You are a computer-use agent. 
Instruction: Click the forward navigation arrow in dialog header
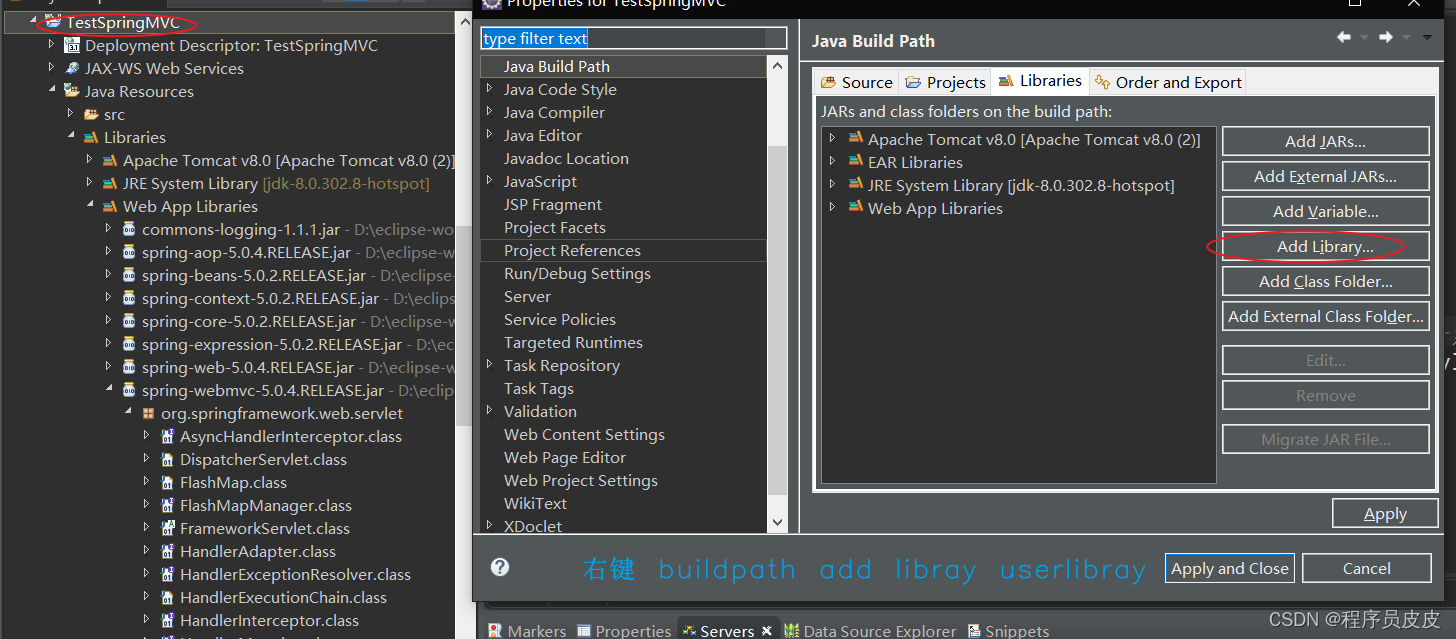(x=1386, y=37)
